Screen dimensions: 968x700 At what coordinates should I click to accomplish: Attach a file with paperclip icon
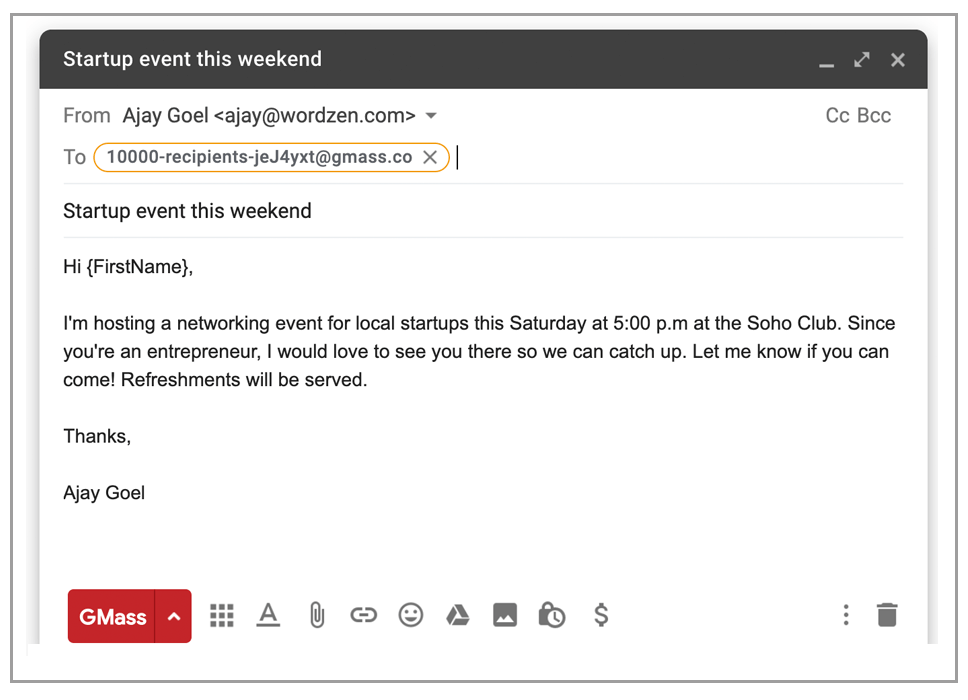[x=316, y=616]
